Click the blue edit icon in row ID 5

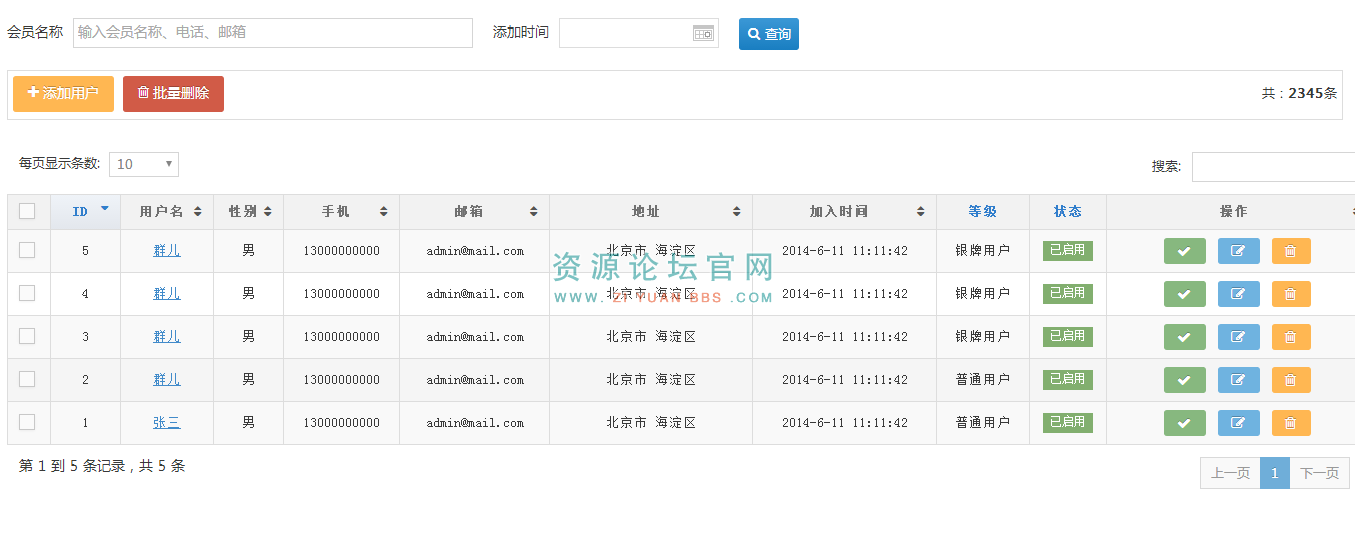click(1238, 251)
